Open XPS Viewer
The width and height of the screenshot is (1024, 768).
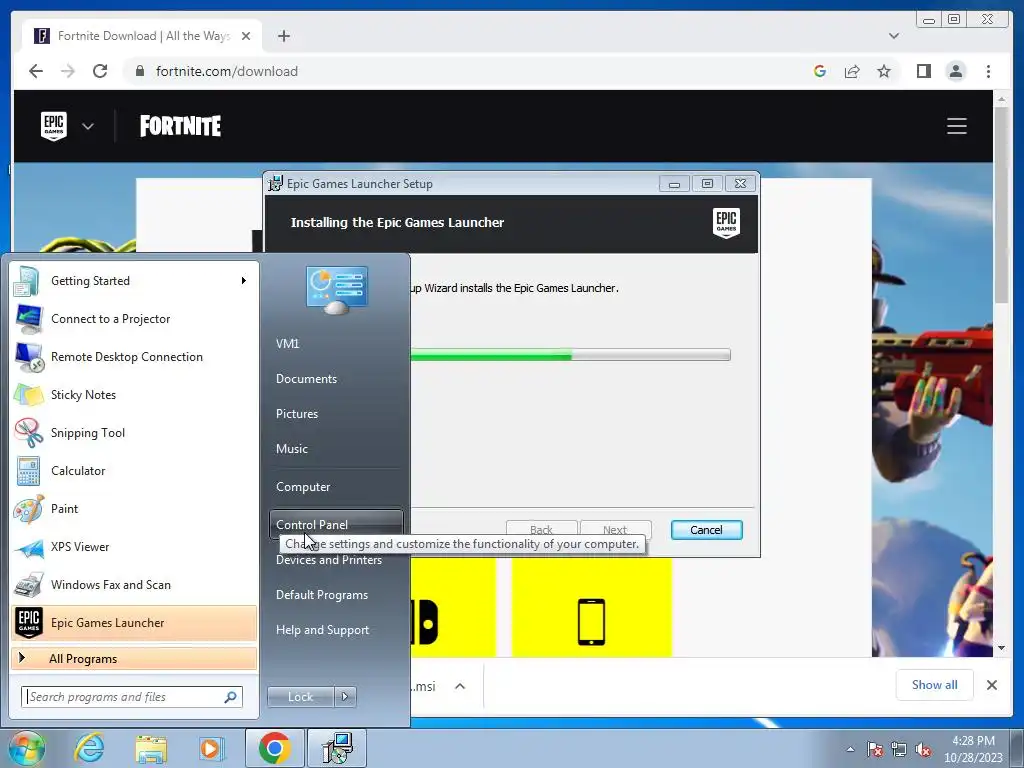coord(134,547)
